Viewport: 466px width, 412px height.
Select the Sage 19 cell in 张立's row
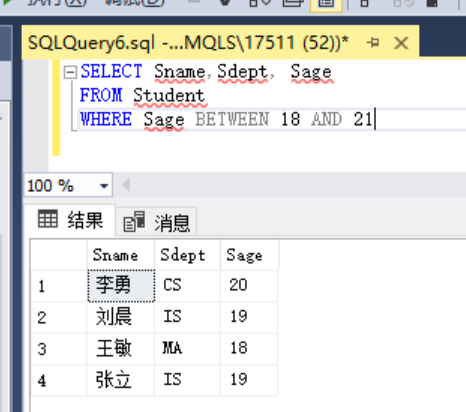[249, 380]
